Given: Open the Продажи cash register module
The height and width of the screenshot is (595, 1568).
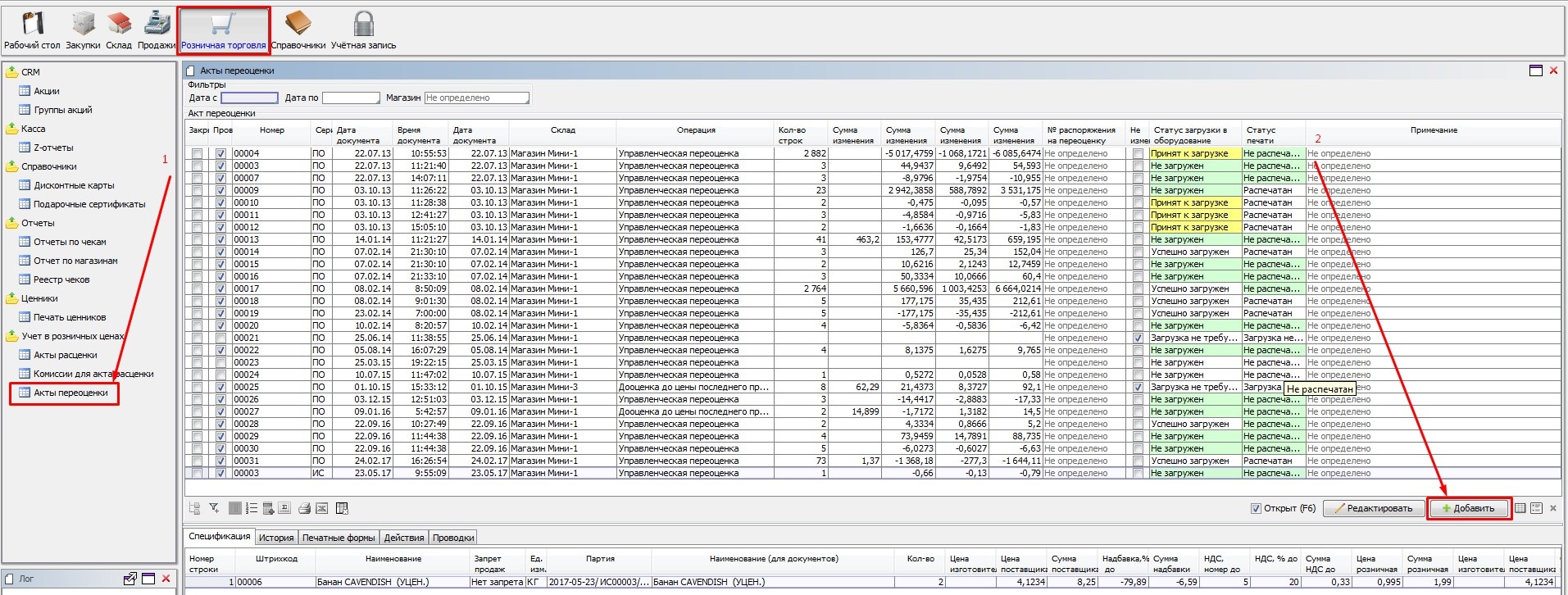Looking at the screenshot, I should point(157,30).
